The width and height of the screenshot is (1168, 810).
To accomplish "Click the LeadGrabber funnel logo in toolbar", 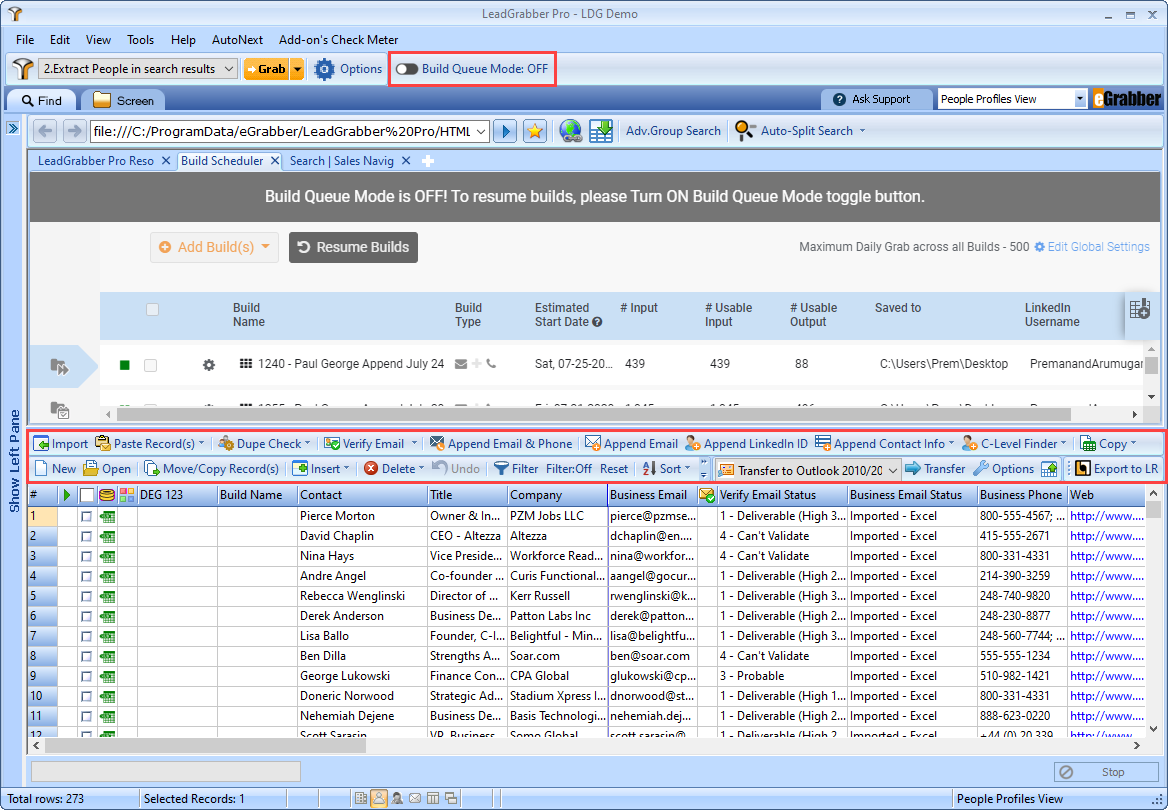I will click(x=22, y=69).
